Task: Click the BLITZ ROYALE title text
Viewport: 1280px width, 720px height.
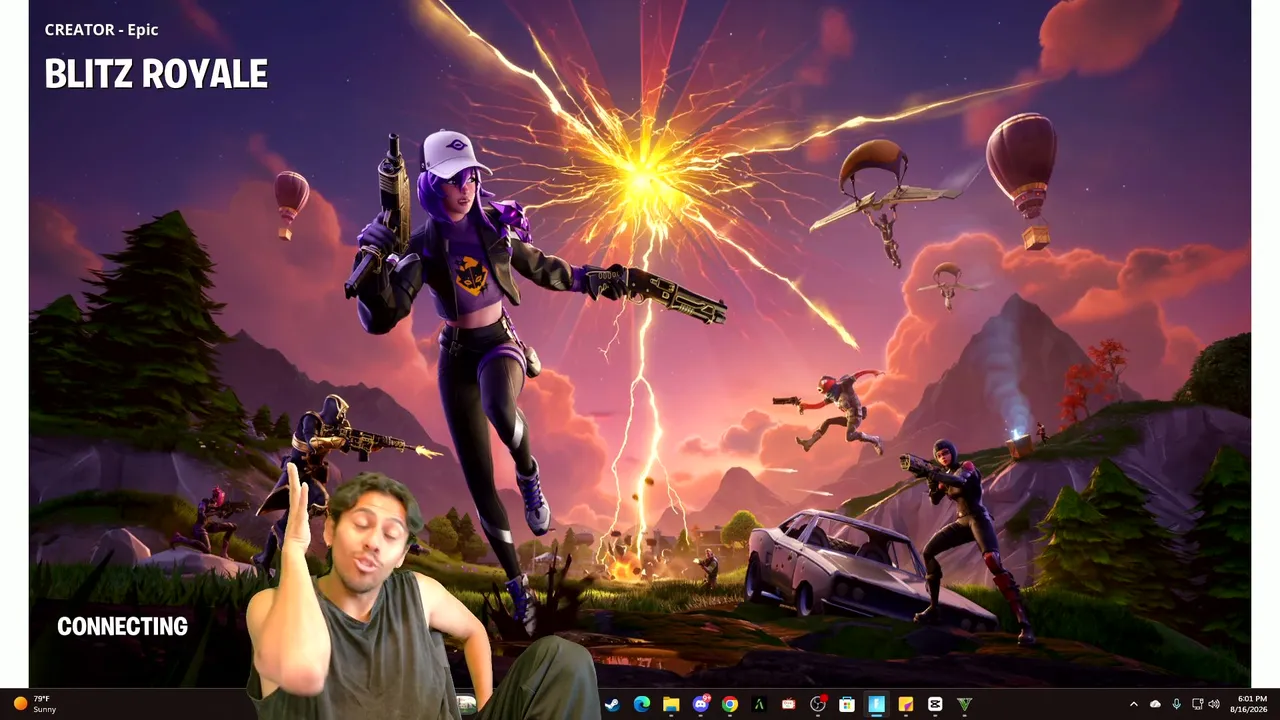Action: point(156,74)
